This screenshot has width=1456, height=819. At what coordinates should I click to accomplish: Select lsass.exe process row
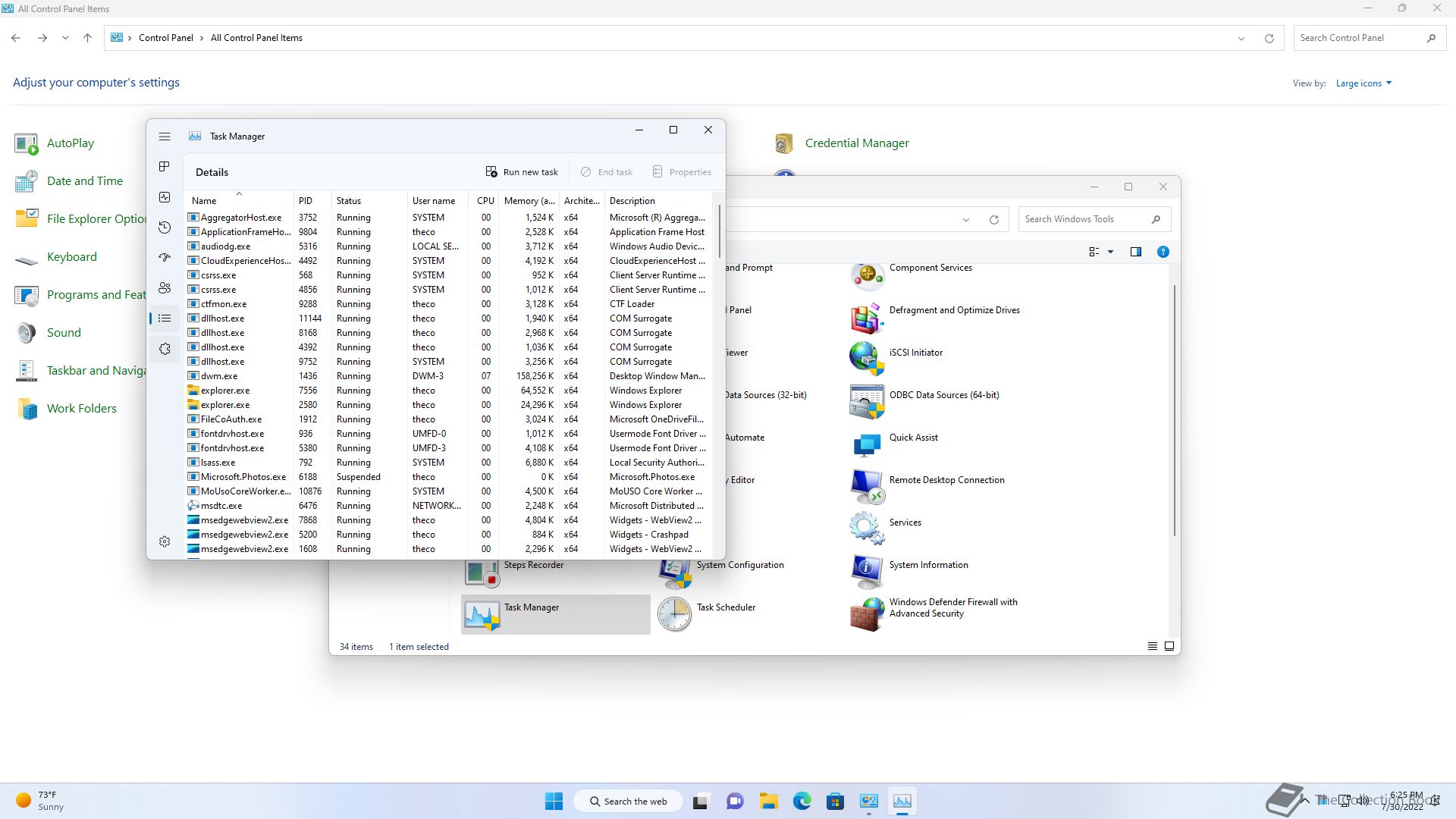[449, 463]
